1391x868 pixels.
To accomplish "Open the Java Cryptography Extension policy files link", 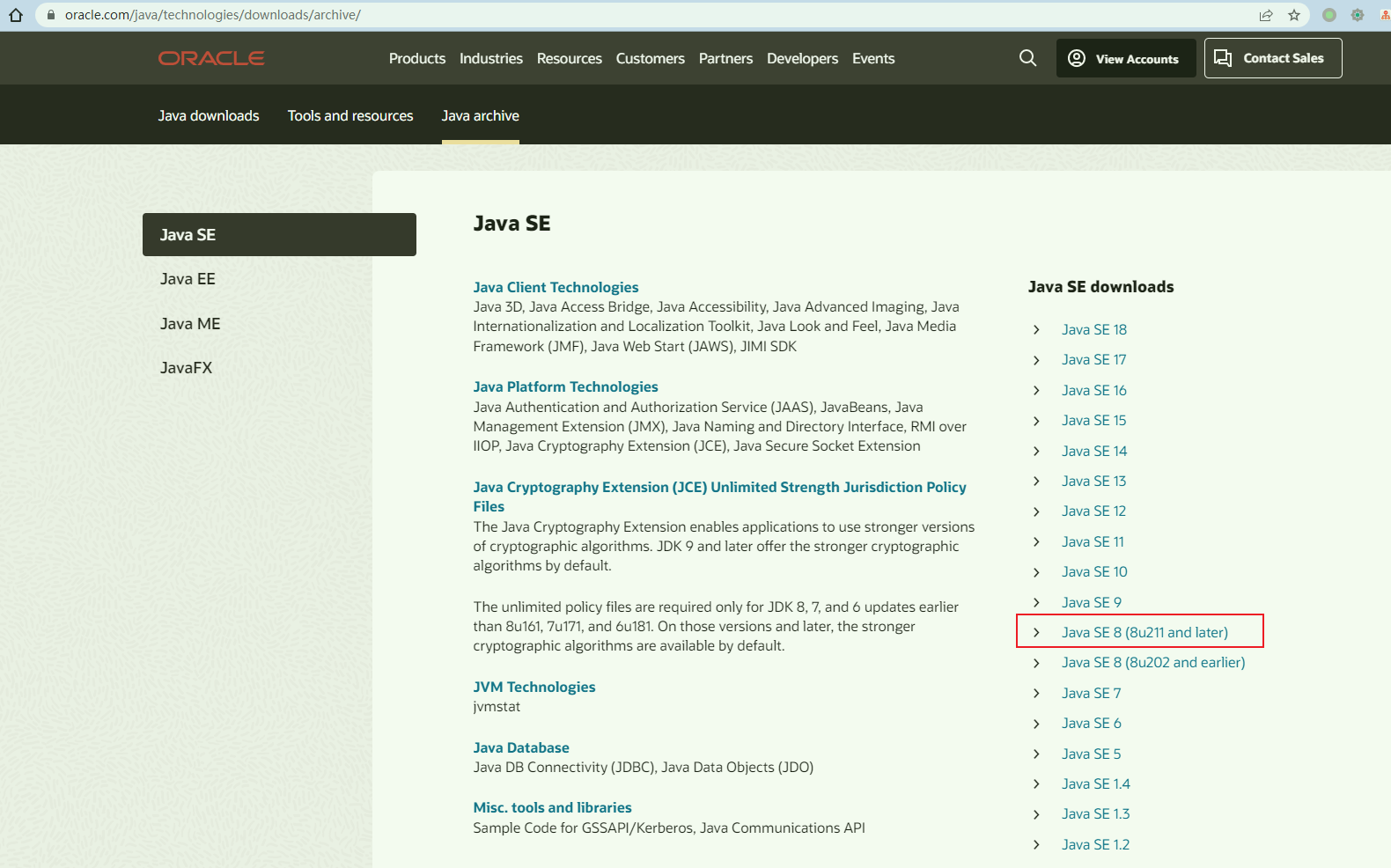I will 719,497.
